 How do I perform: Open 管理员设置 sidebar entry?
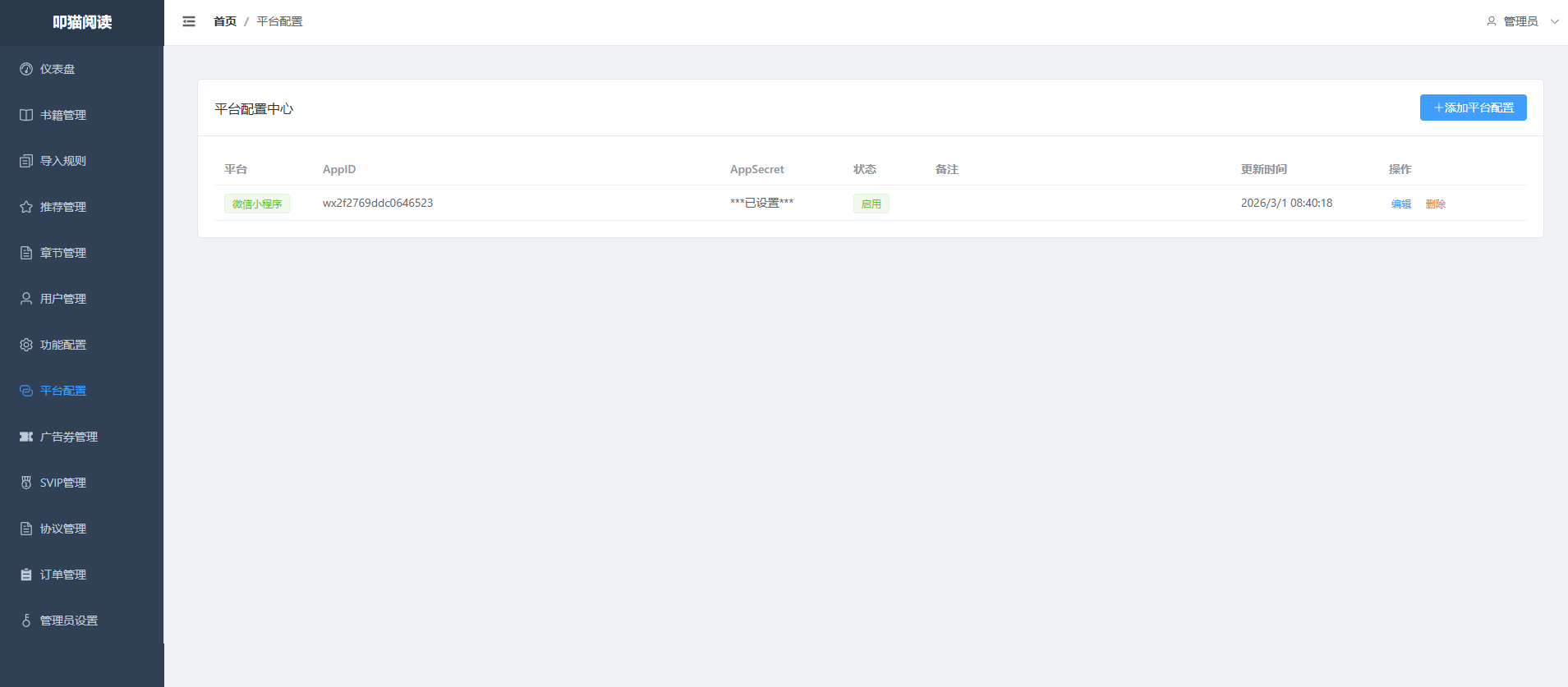pos(69,621)
